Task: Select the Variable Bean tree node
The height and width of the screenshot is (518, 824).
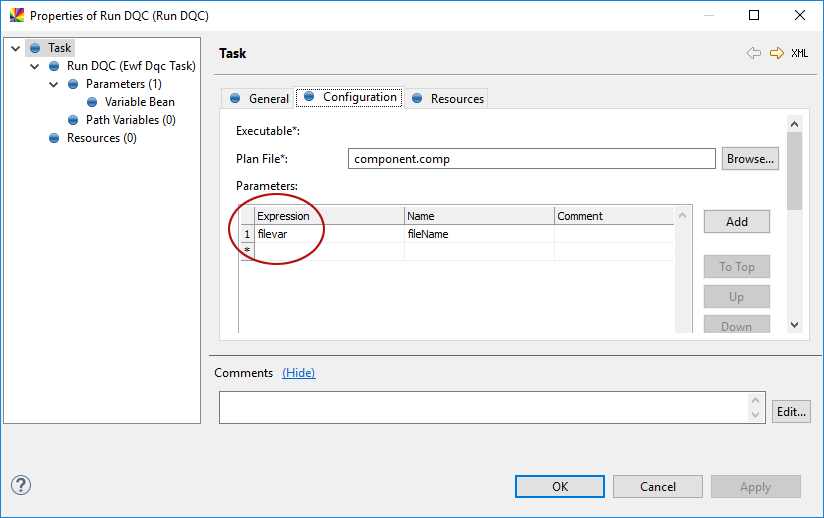Action: [x=139, y=102]
